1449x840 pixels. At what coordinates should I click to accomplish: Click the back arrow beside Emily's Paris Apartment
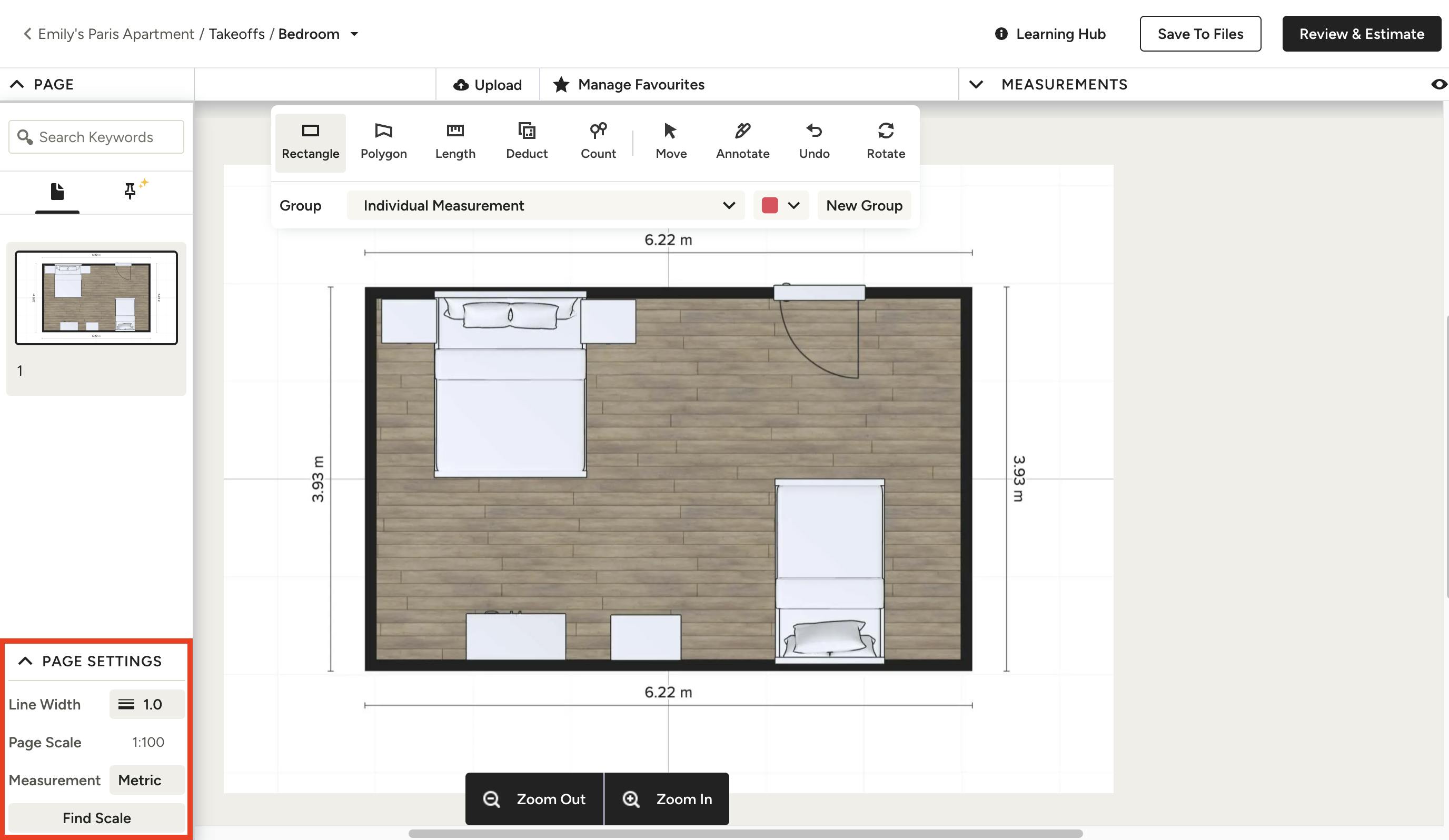coord(27,34)
